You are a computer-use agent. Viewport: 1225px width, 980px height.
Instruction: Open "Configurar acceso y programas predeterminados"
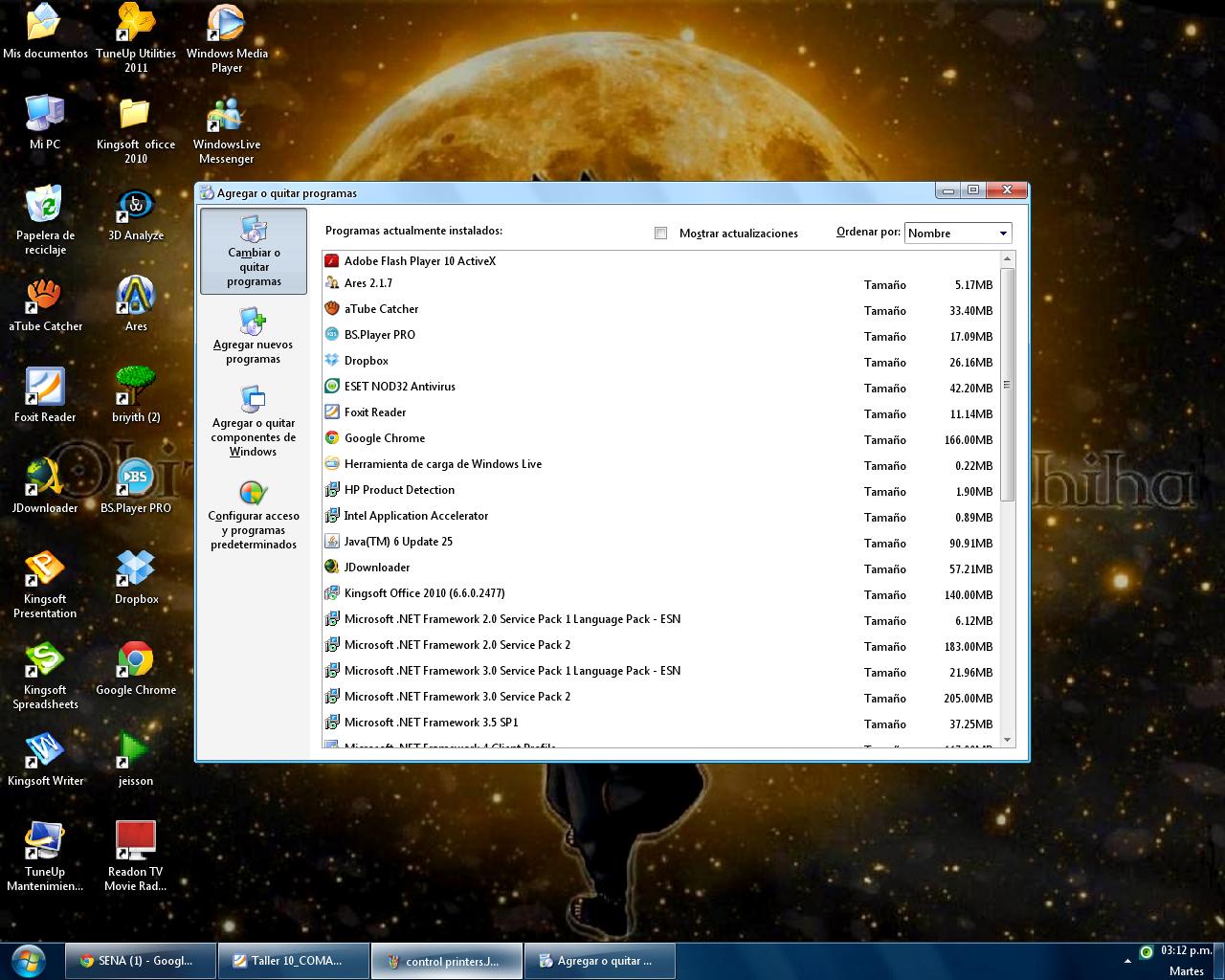coord(253,517)
